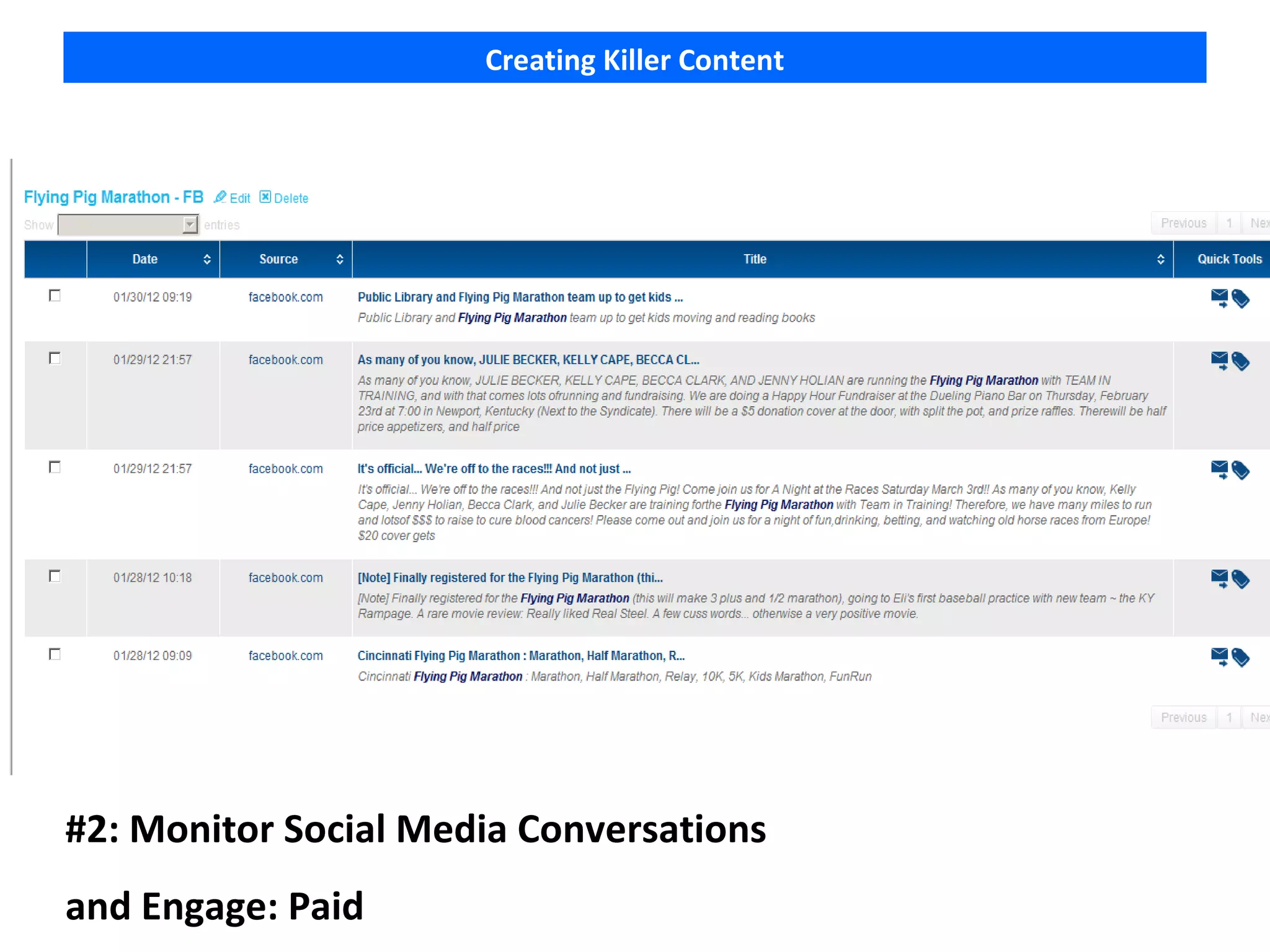Select the checkbox for the "It's official" entry
1270x952 pixels.
pos(55,467)
